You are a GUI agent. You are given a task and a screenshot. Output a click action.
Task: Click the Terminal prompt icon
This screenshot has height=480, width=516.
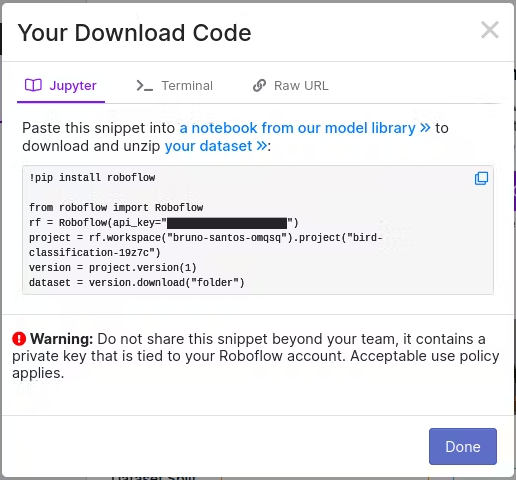pos(144,86)
